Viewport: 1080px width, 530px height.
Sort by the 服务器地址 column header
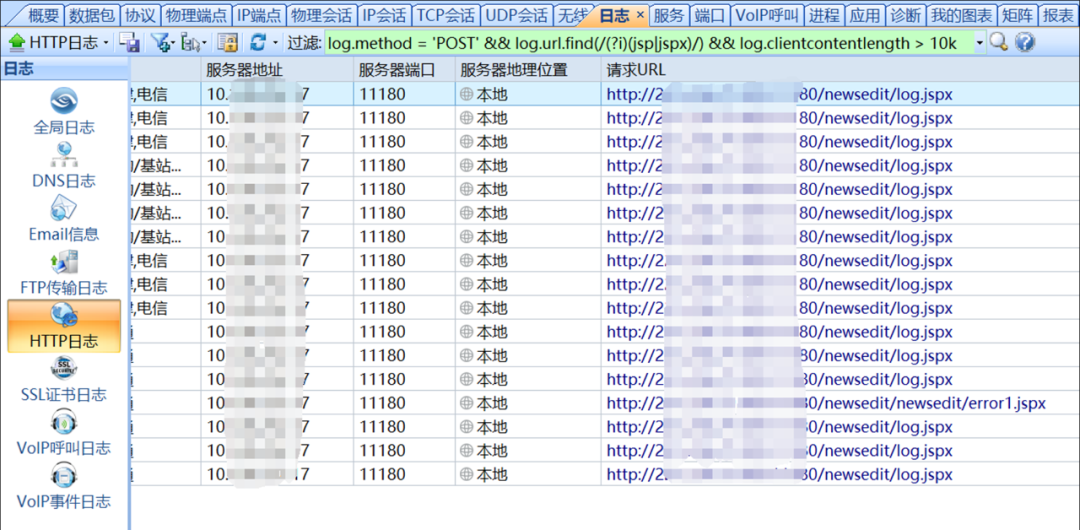click(x=277, y=70)
